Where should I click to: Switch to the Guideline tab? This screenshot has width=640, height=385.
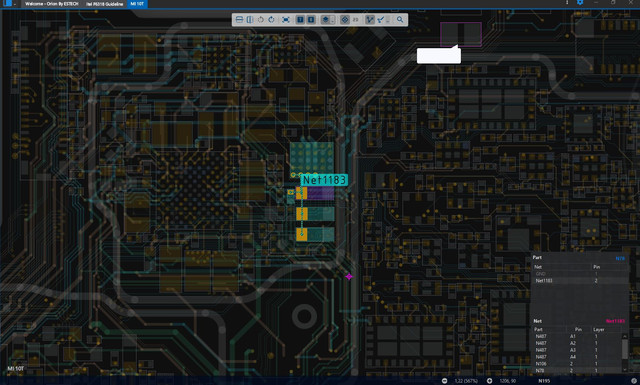click(x=104, y=4)
